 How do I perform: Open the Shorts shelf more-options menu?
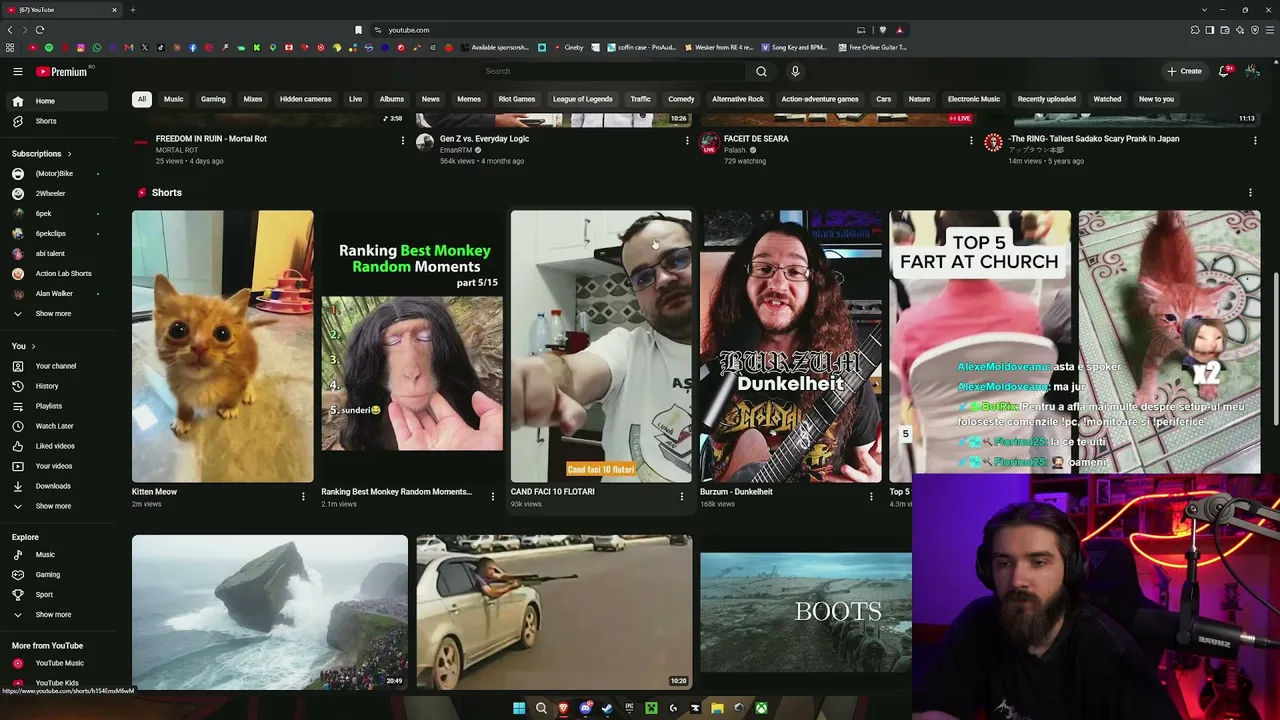(1250, 192)
